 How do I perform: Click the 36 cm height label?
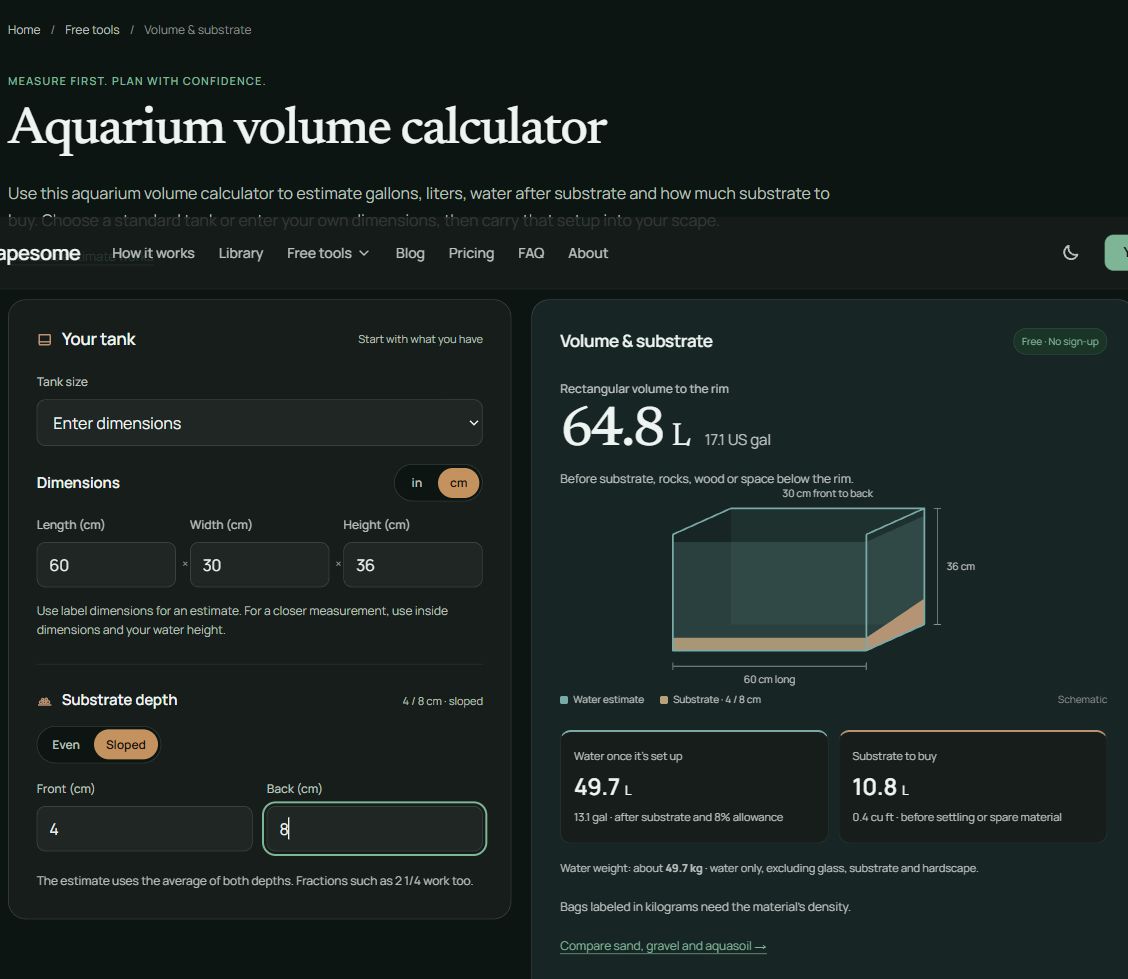[960, 567]
